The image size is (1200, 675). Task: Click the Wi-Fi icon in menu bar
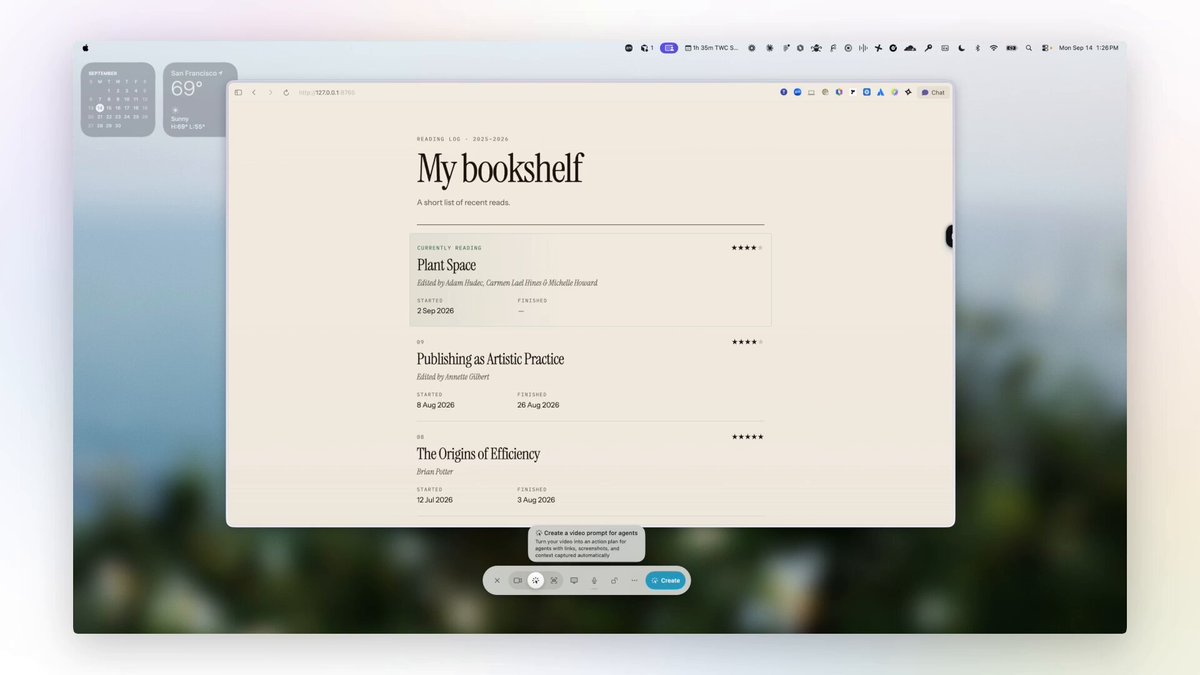pos(993,47)
